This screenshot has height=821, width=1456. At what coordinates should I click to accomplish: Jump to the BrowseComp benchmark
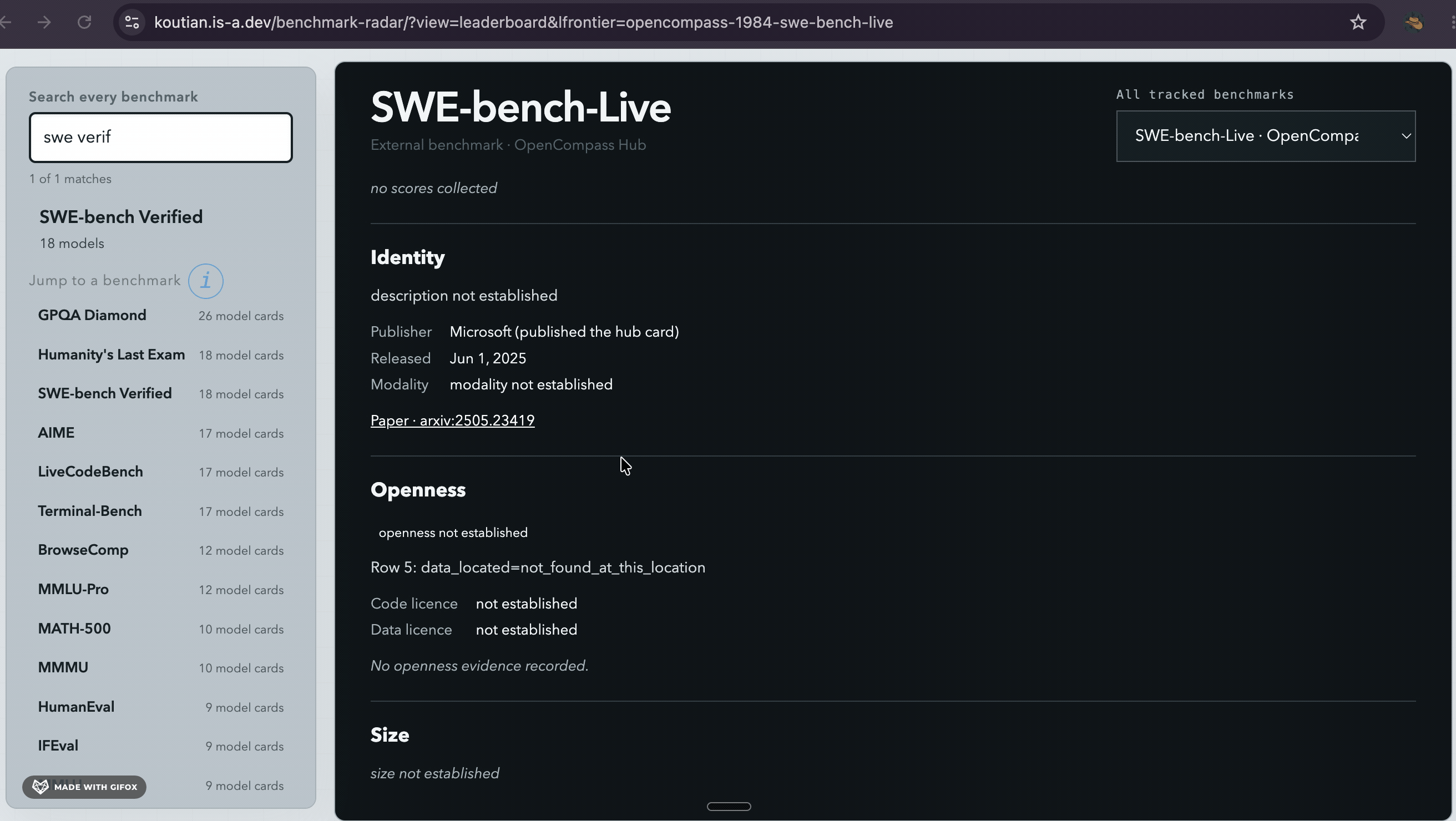(x=160, y=550)
